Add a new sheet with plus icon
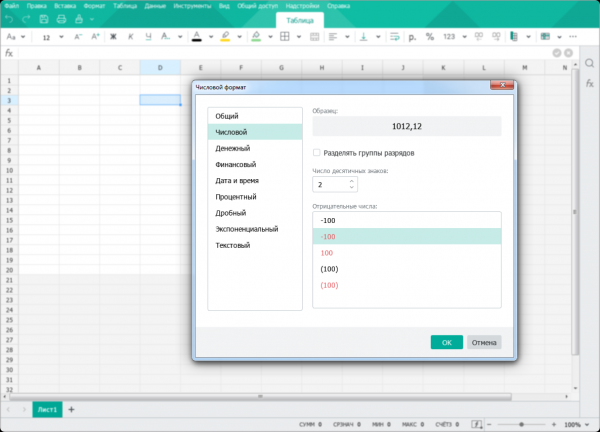This screenshot has width=600, height=432. tap(71, 410)
